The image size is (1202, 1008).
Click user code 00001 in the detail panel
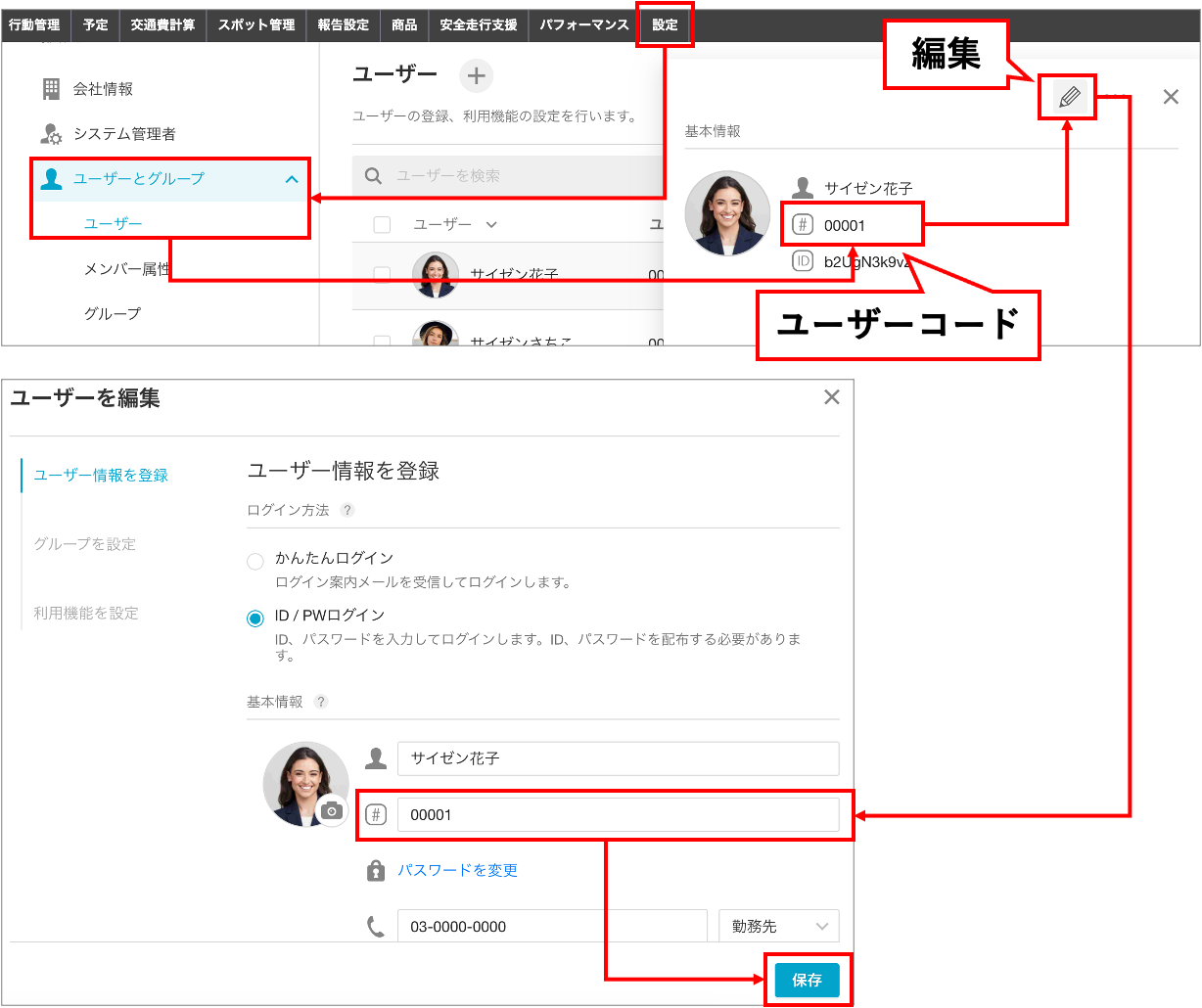click(x=845, y=226)
